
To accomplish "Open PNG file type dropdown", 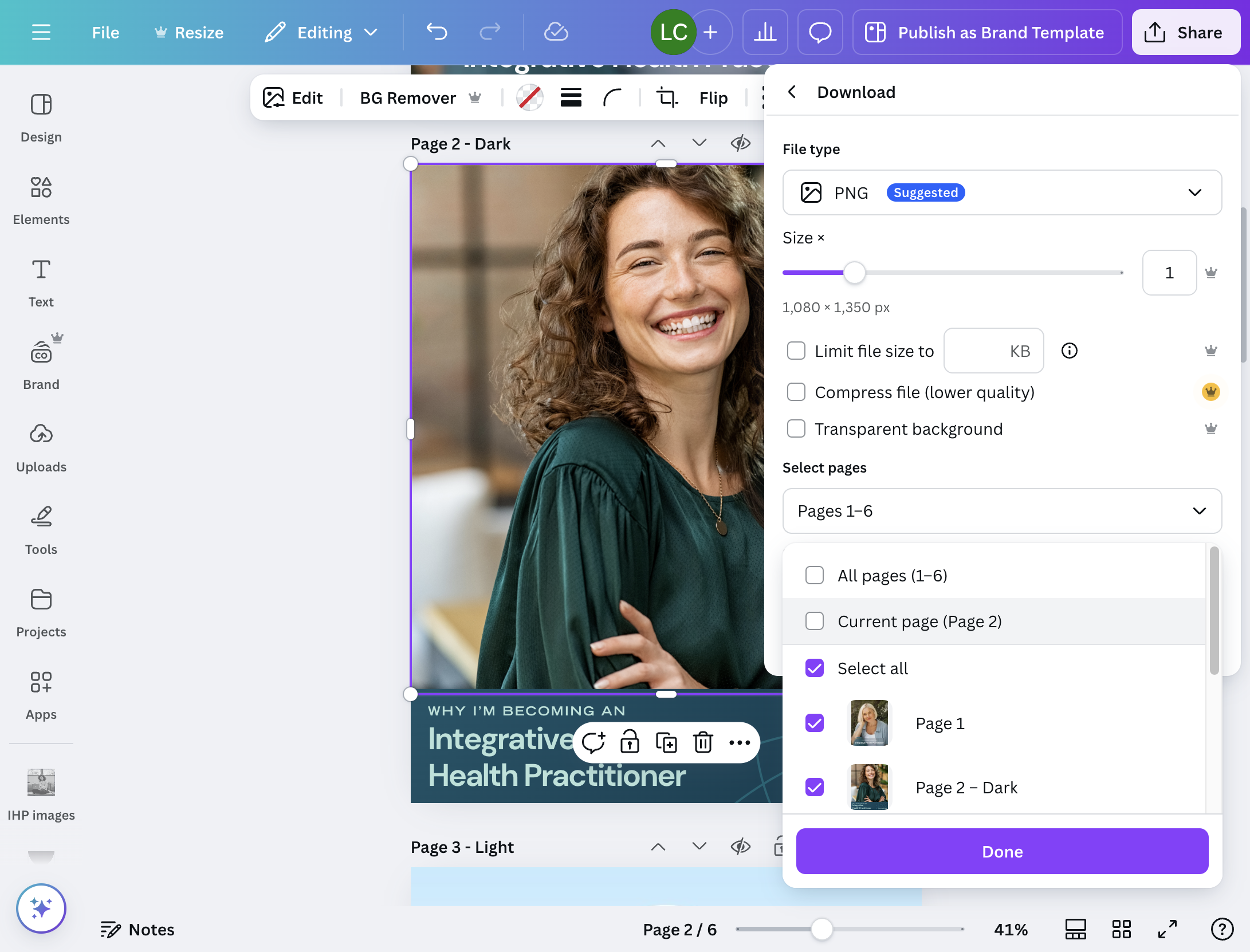I will [1002, 192].
